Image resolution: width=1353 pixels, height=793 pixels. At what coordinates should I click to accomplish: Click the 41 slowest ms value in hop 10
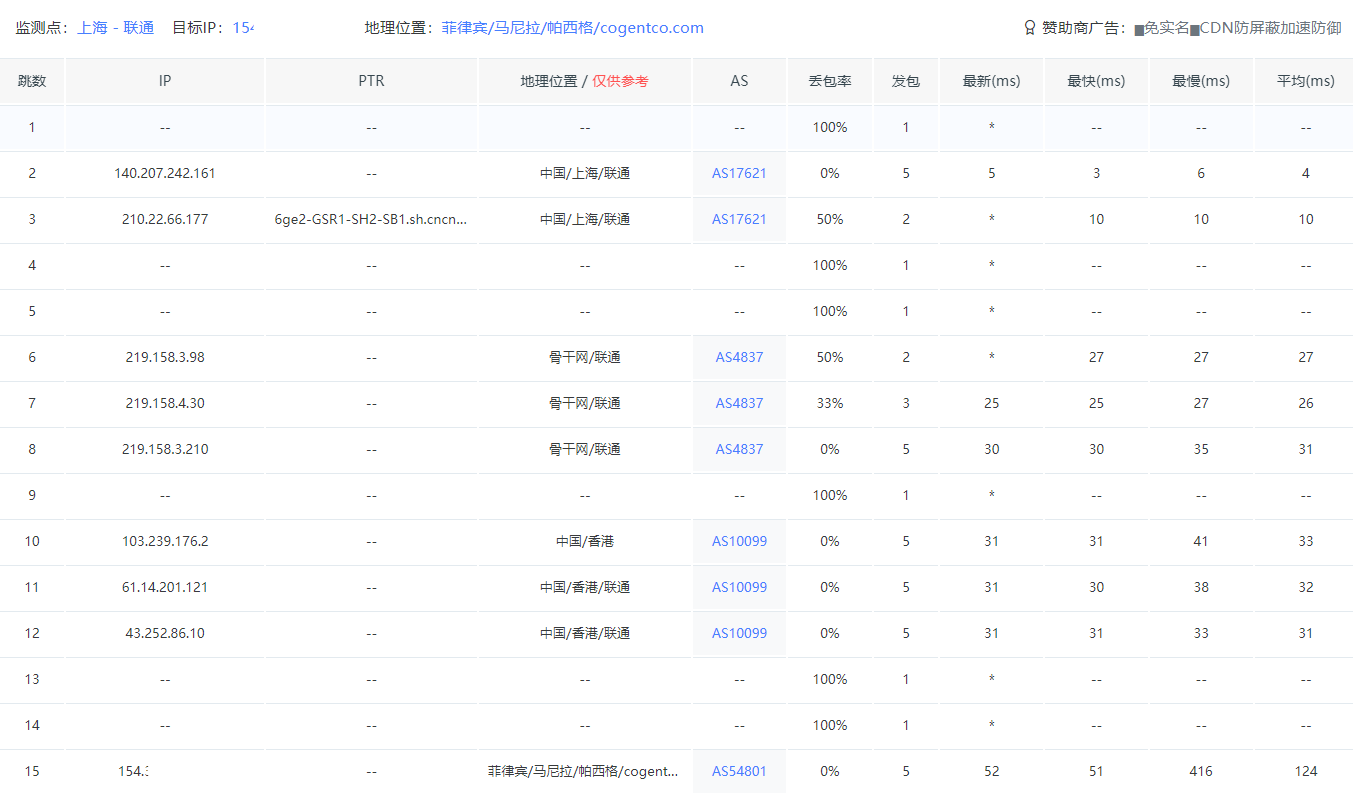click(x=1201, y=541)
